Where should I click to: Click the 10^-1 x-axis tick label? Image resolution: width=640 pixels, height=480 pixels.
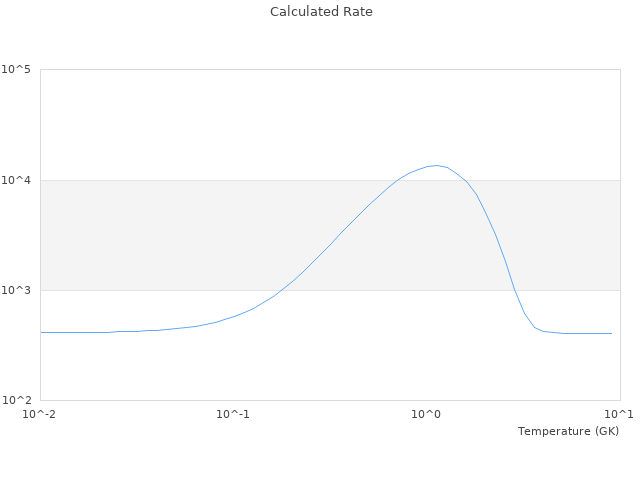[233, 415]
